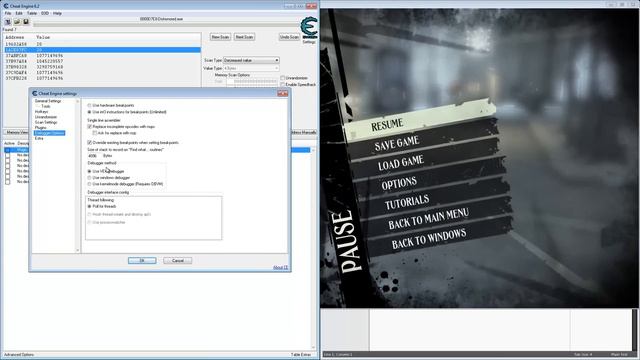
Task: Click Table Extras in status bar
Action: pyautogui.click(x=301, y=355)
